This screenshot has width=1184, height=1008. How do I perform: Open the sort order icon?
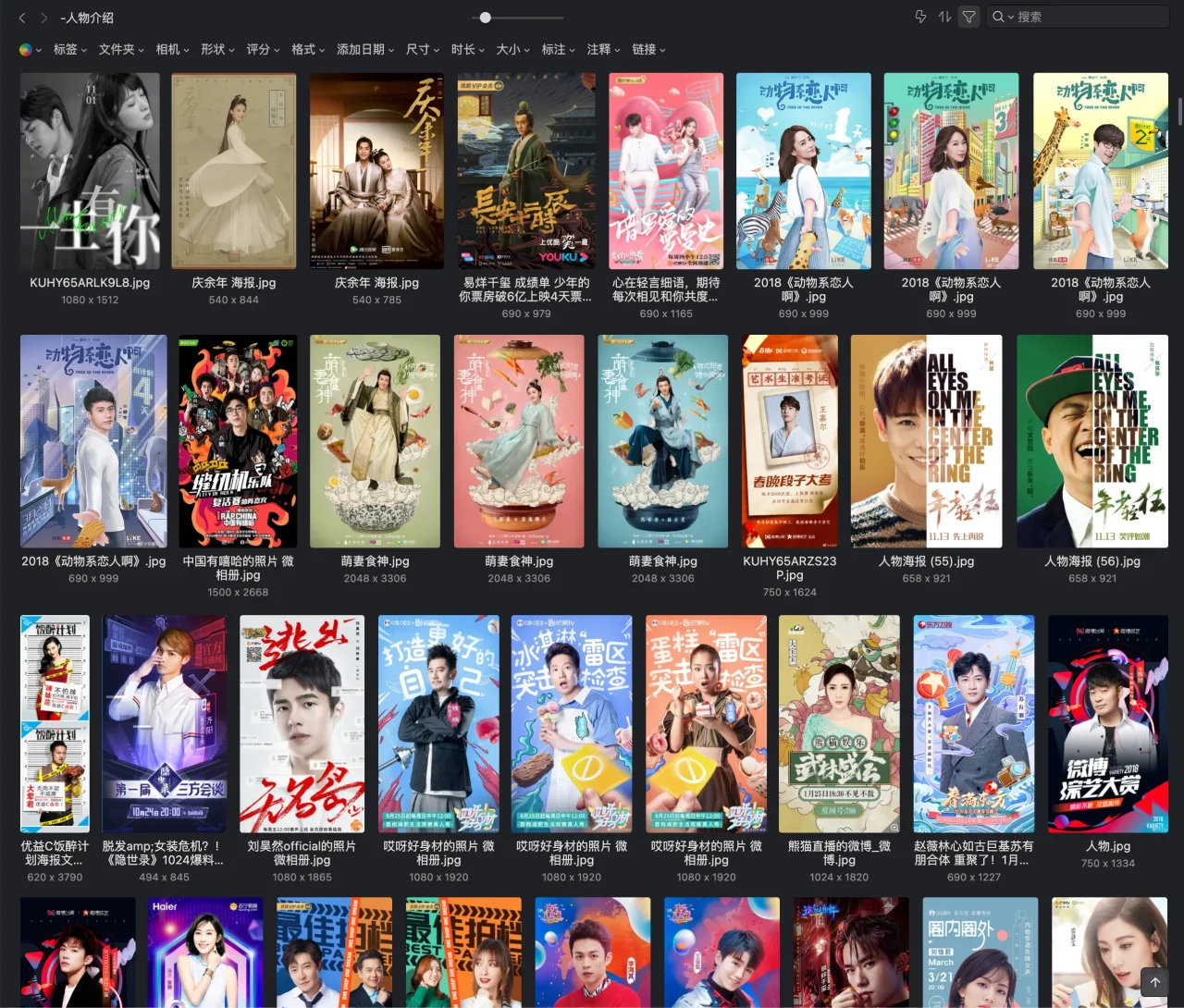944,17
